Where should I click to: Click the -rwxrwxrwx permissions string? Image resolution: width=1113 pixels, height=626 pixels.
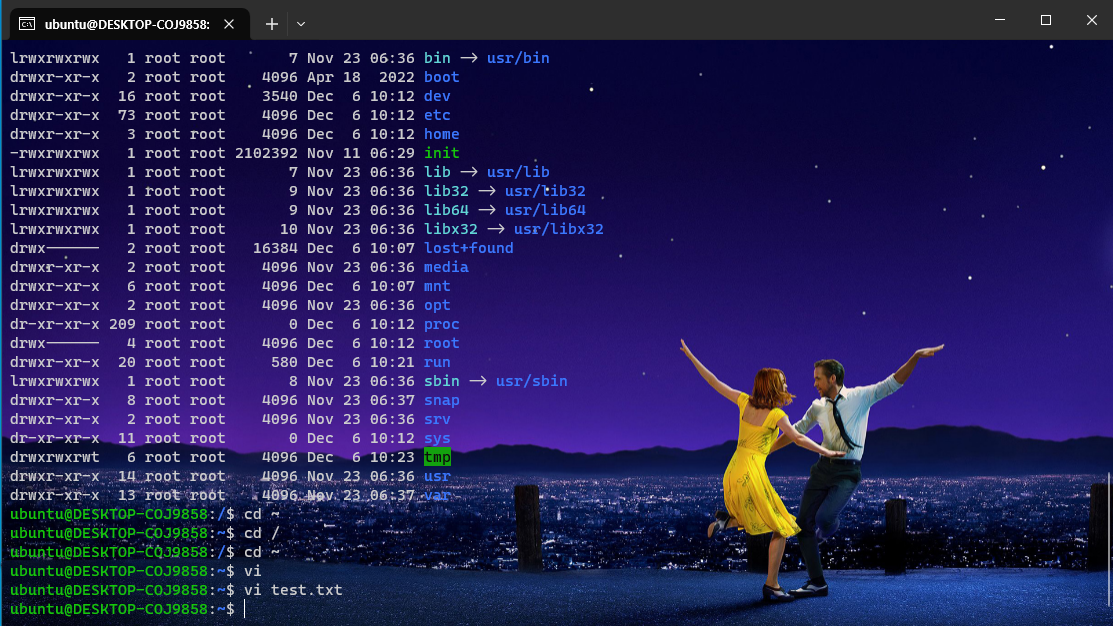pos(55,153)
